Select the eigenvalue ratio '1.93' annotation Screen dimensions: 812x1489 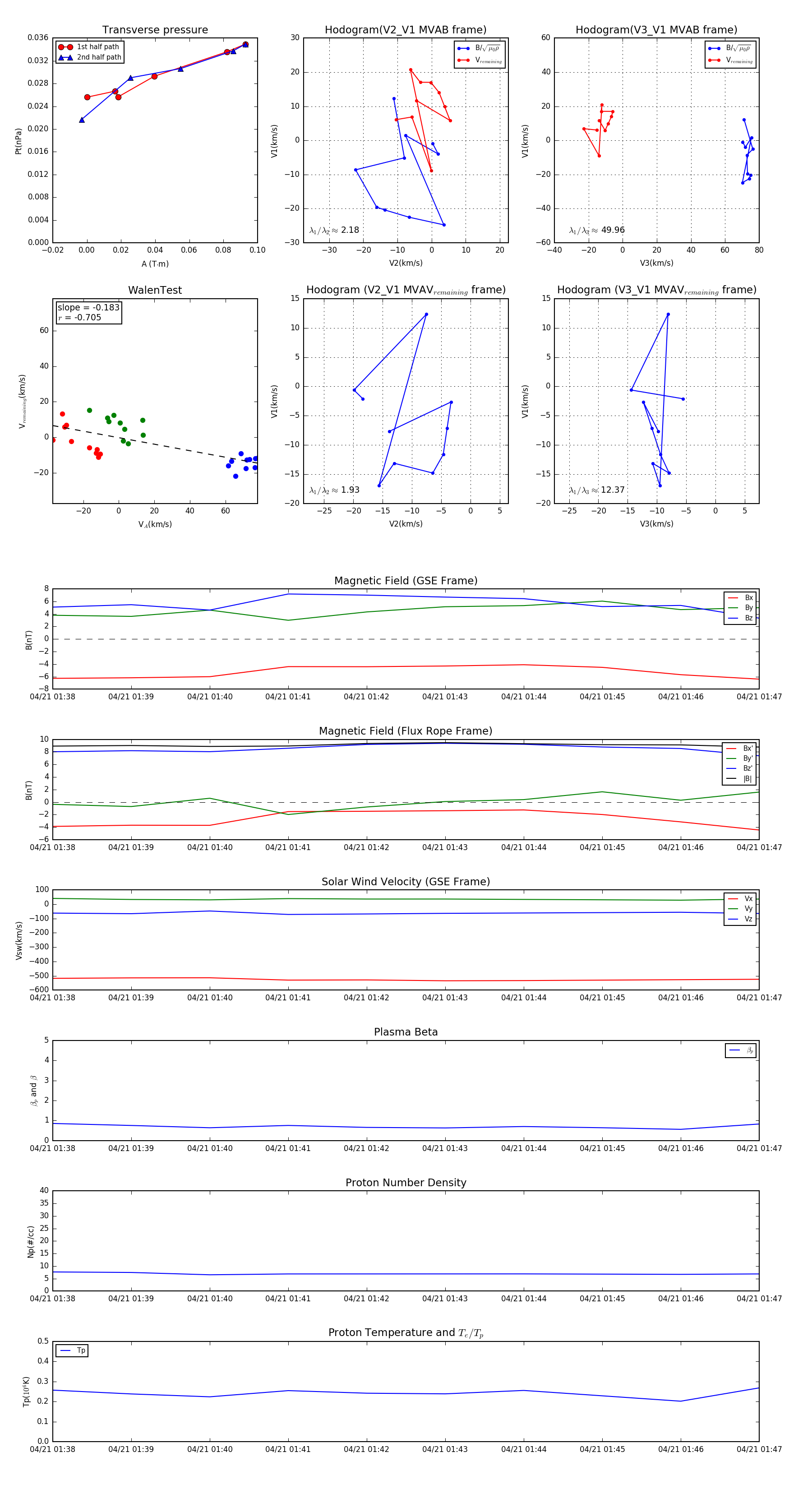point(334,490)
